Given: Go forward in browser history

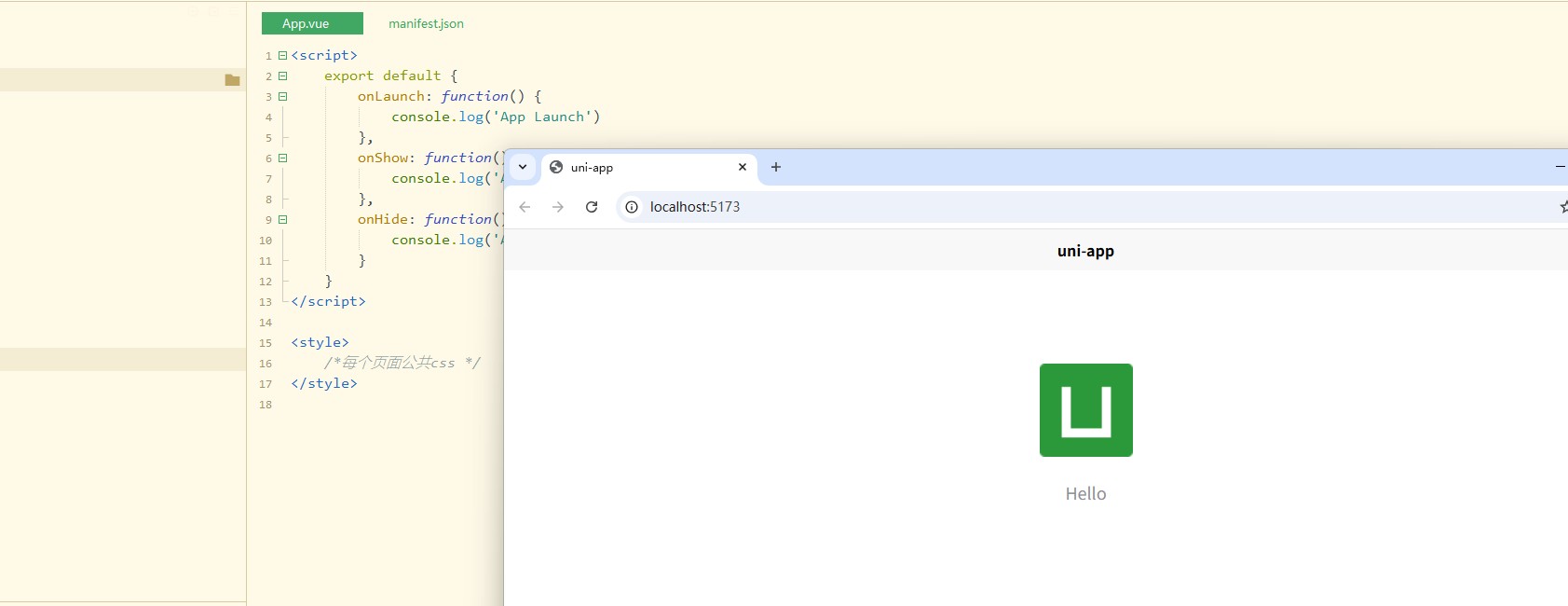Looking at the screenshot, I should pos(558,207).
